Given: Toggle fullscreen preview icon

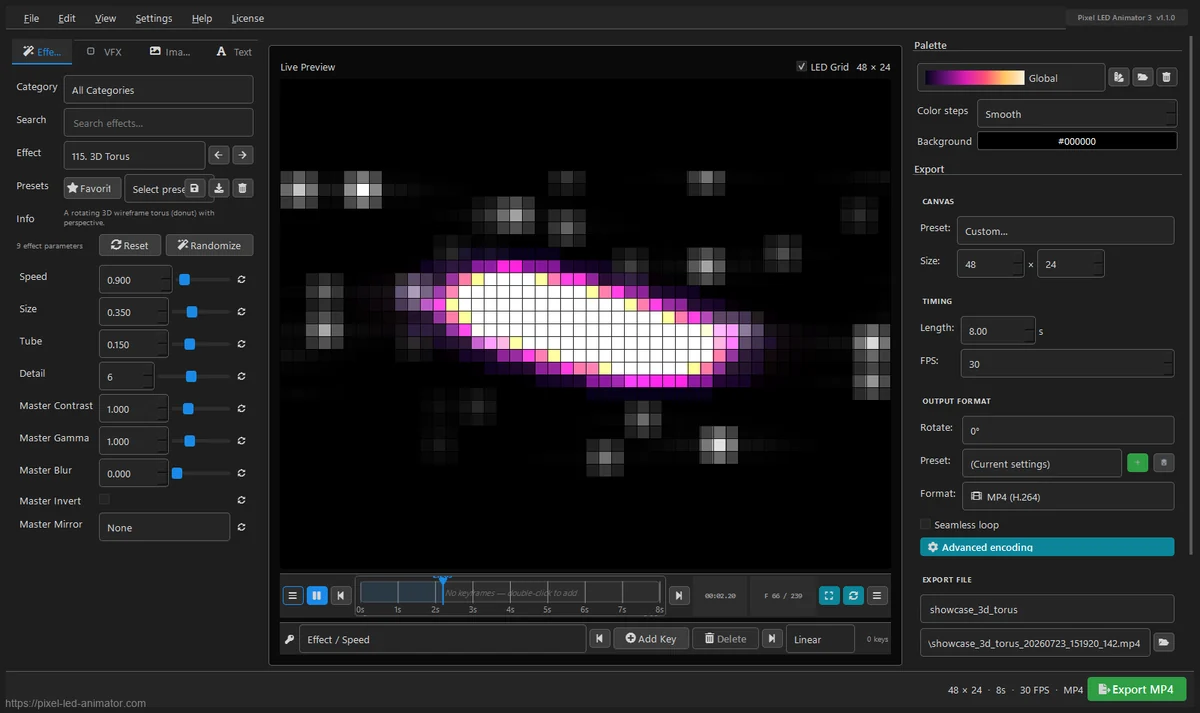Looking at the screenshot, I should point(829,595).
